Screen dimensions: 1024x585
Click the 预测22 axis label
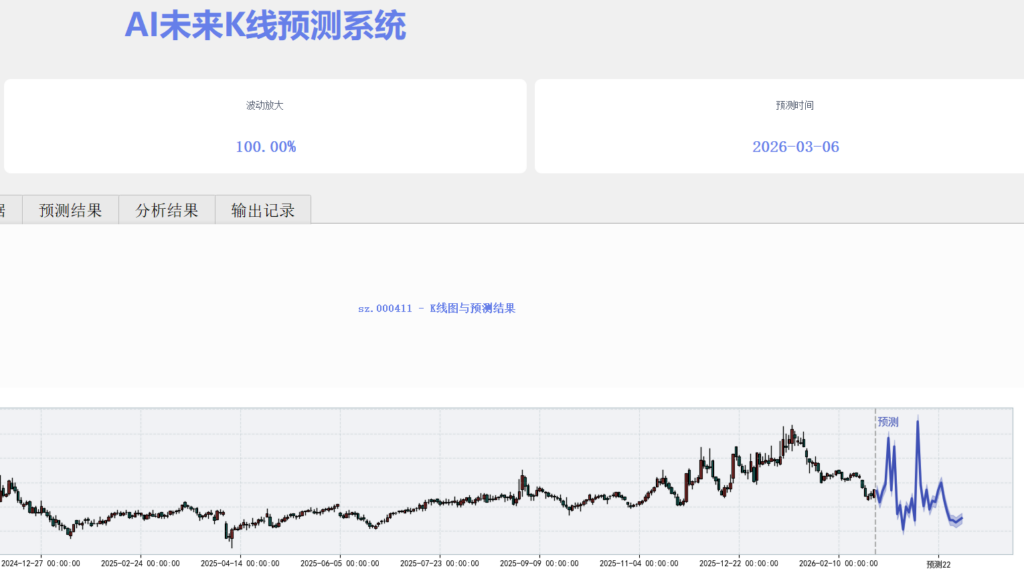(938, 564)
